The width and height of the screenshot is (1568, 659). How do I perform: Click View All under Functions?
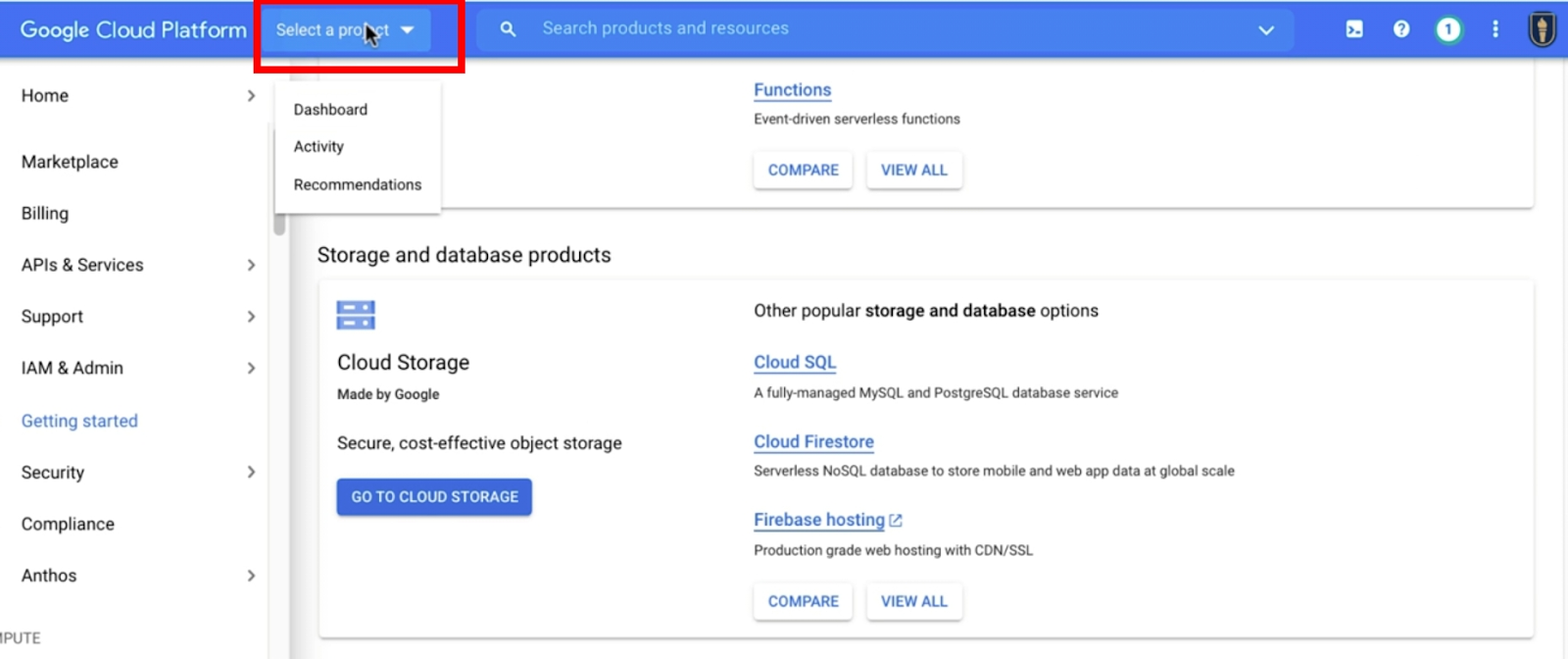pyautogui.click(x=914, y=170)
